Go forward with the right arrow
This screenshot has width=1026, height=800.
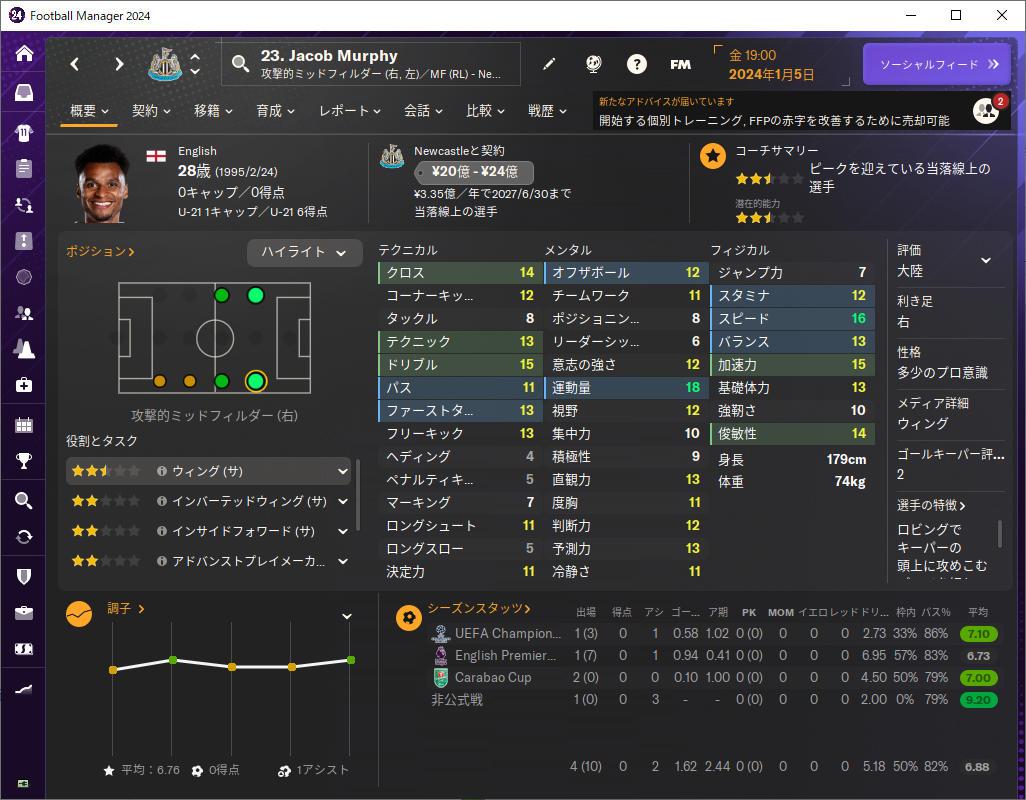point(119,64)
